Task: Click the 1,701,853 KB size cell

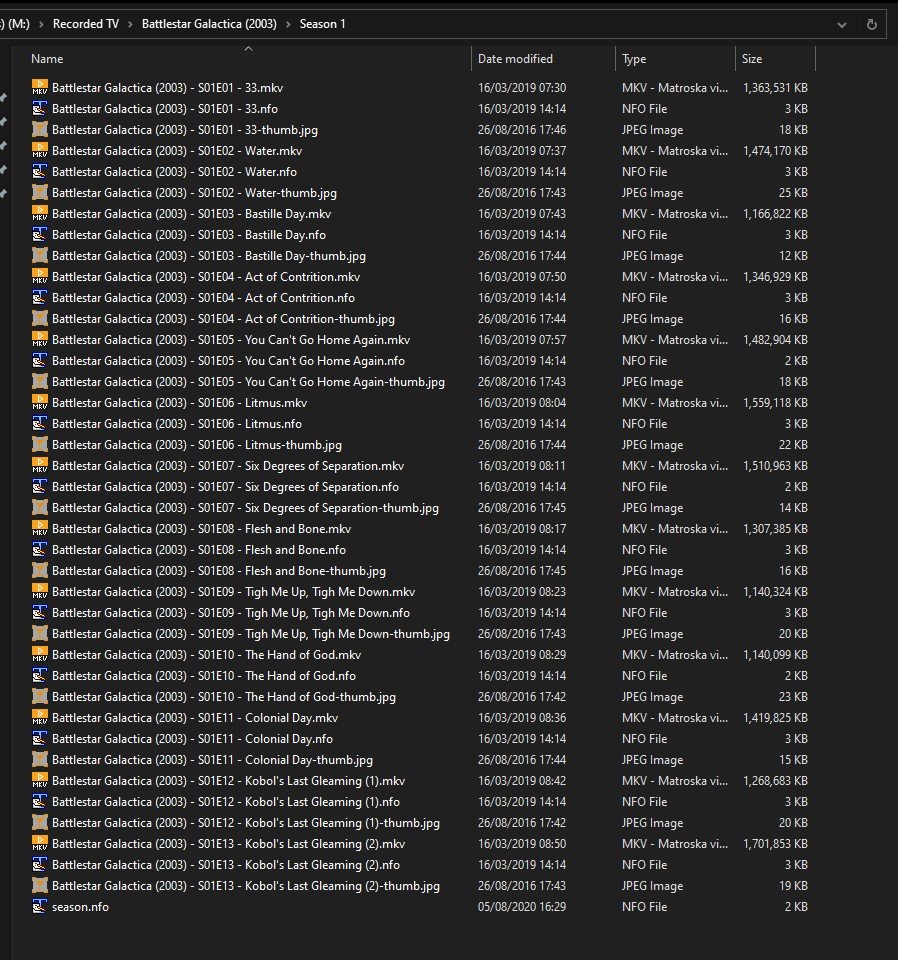Action: [775, 844]
